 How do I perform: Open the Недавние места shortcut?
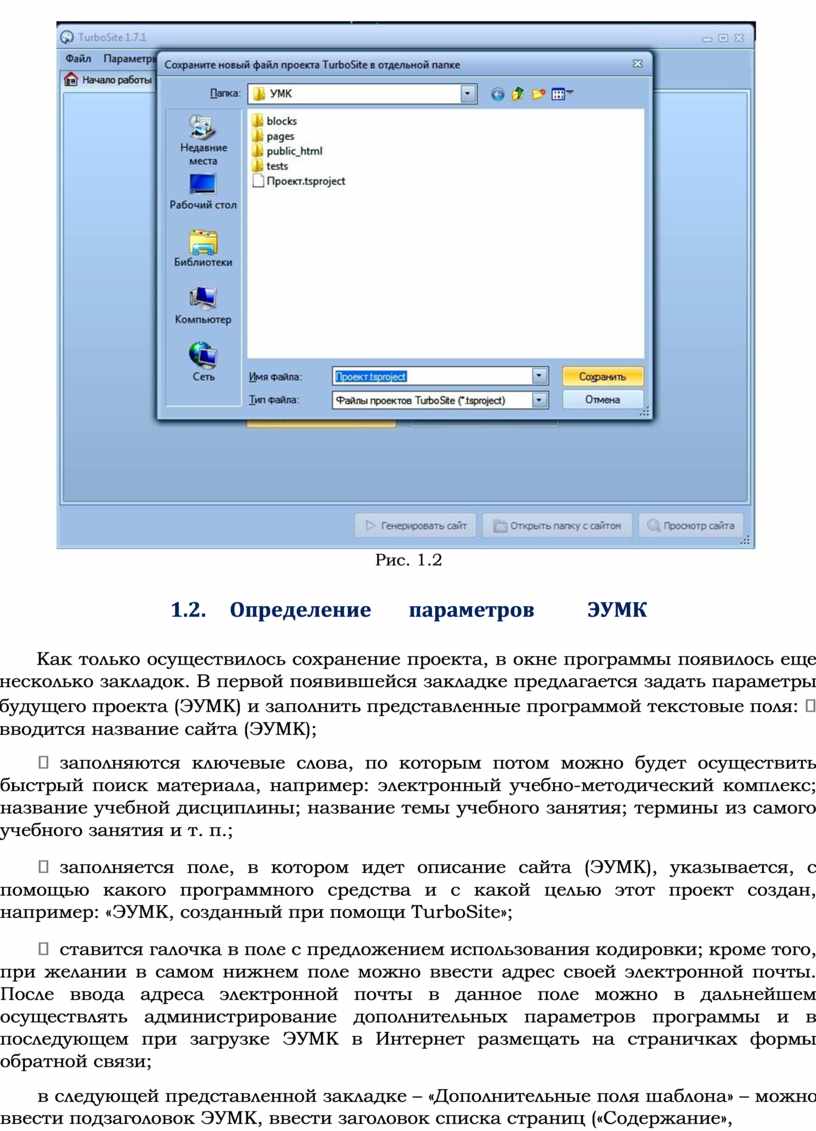203,141
